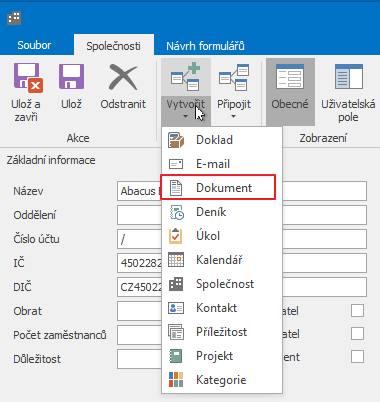Image resolution: width=380 pixels, height=402 pixels.
Task: Tick the checkbox in the Počet zaměstnanců row
Action: click(x=357, y=333)
